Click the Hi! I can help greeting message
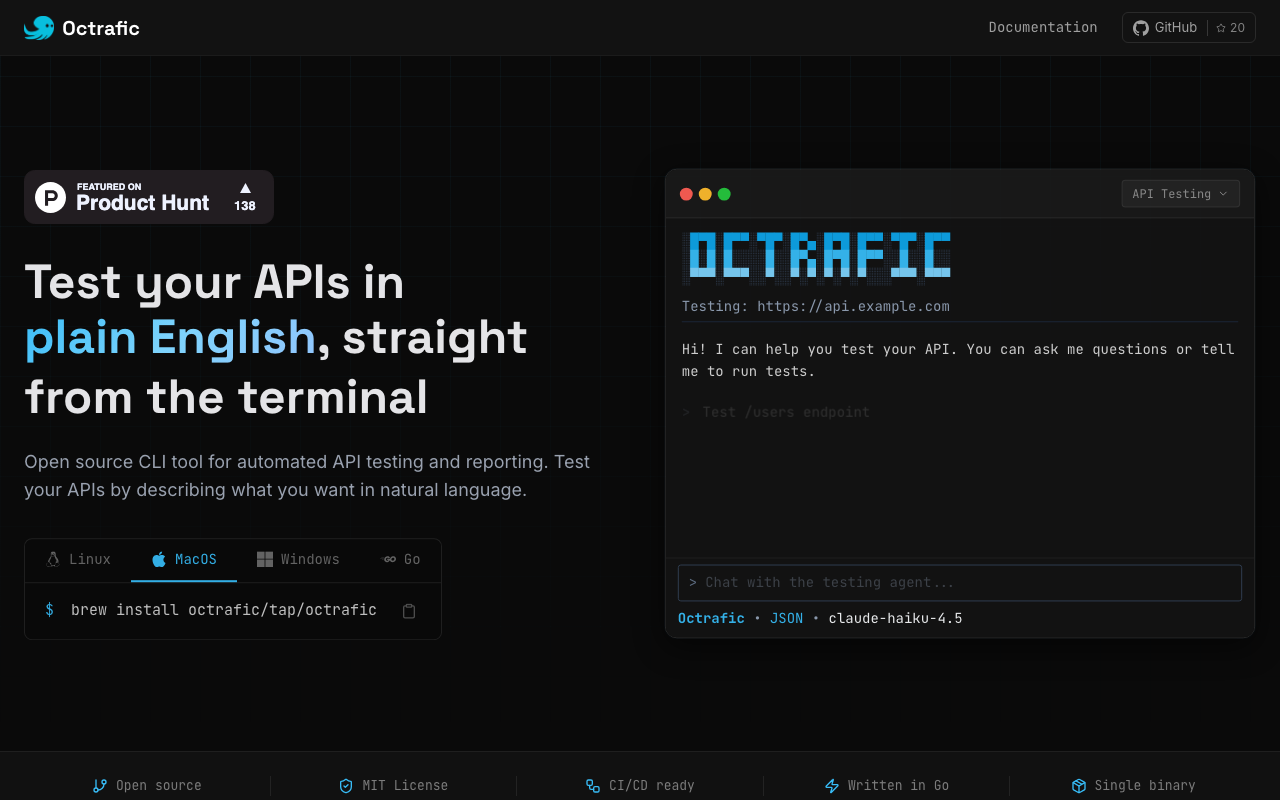The height and width of the screenshot is (800, 1280). click(958, 360)
